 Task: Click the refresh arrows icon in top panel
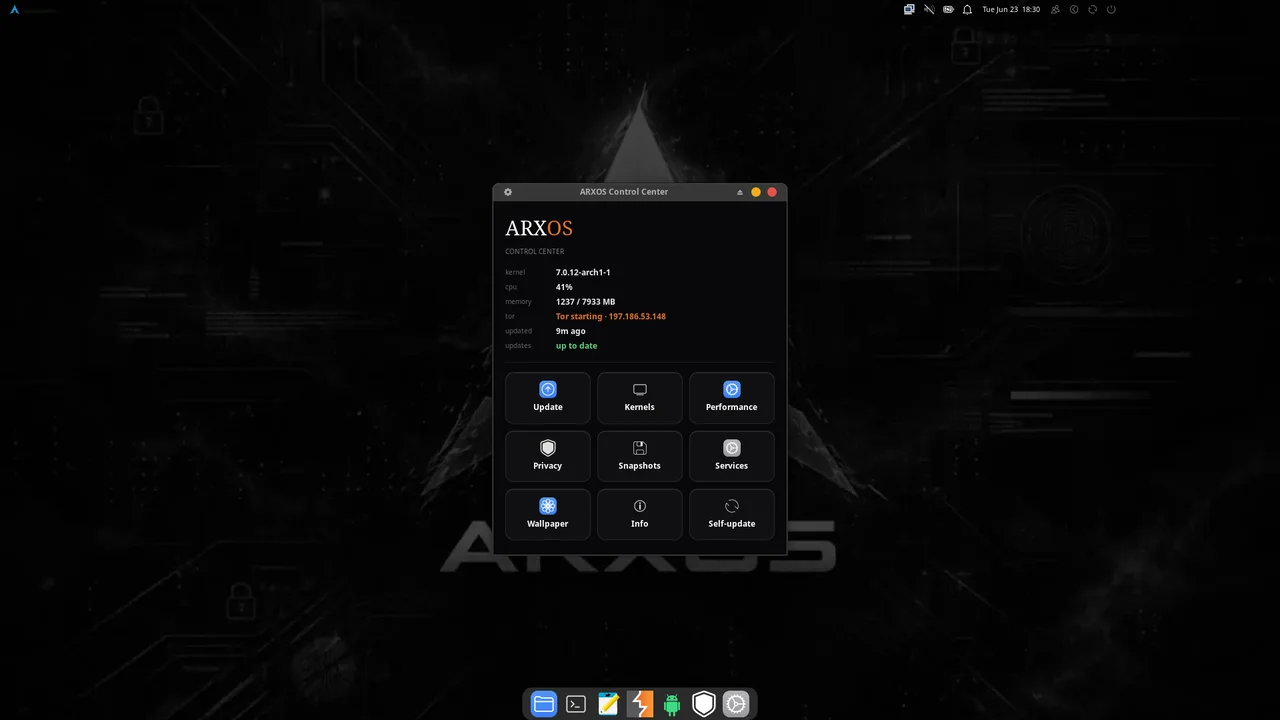[1093, 9]
